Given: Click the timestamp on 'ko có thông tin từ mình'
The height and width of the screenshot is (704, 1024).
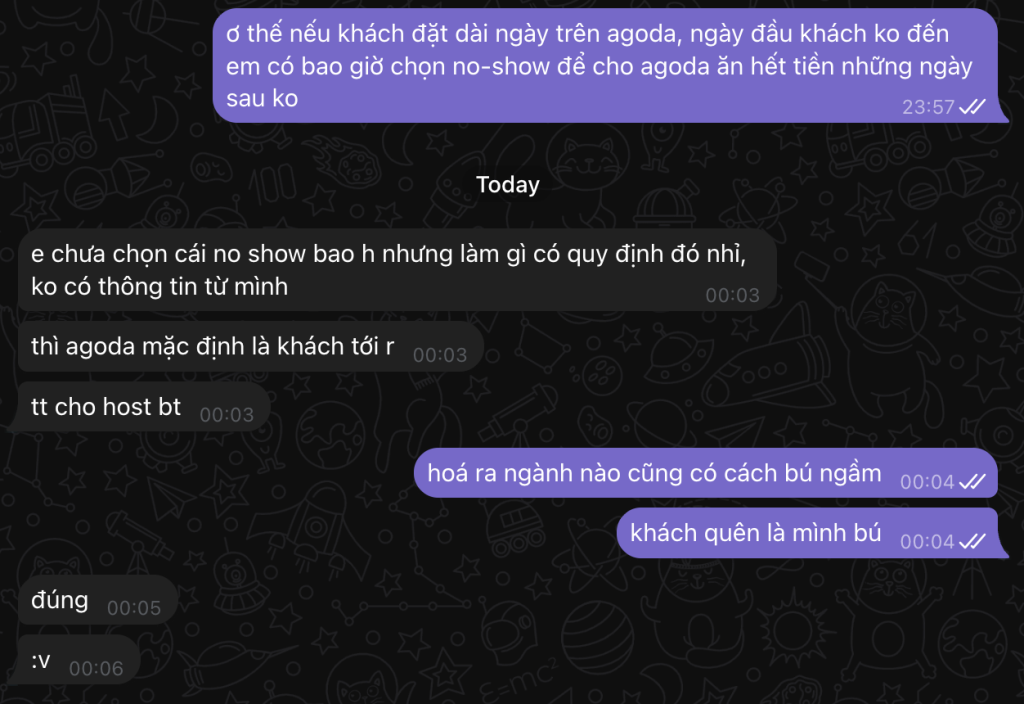Looking at the screenshot, I should point(732,295).
